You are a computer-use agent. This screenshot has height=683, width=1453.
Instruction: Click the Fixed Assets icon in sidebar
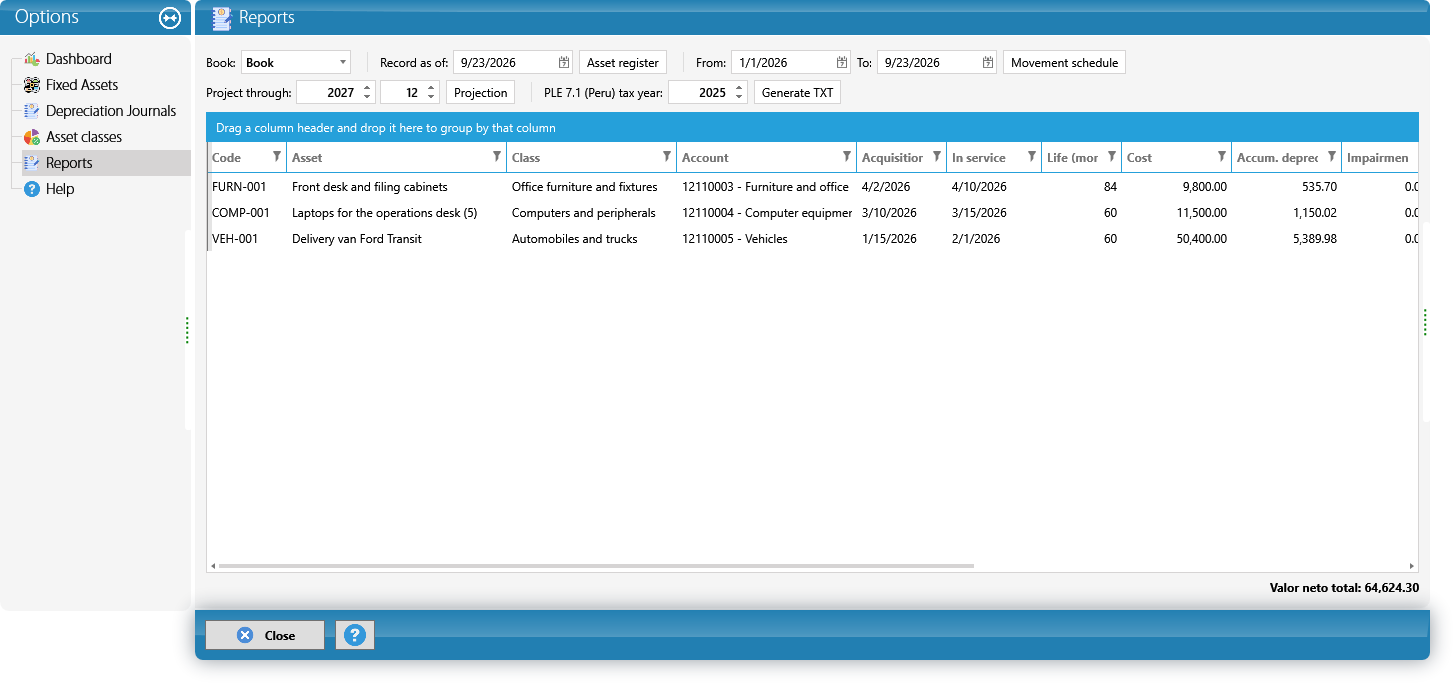coord(31,85)
